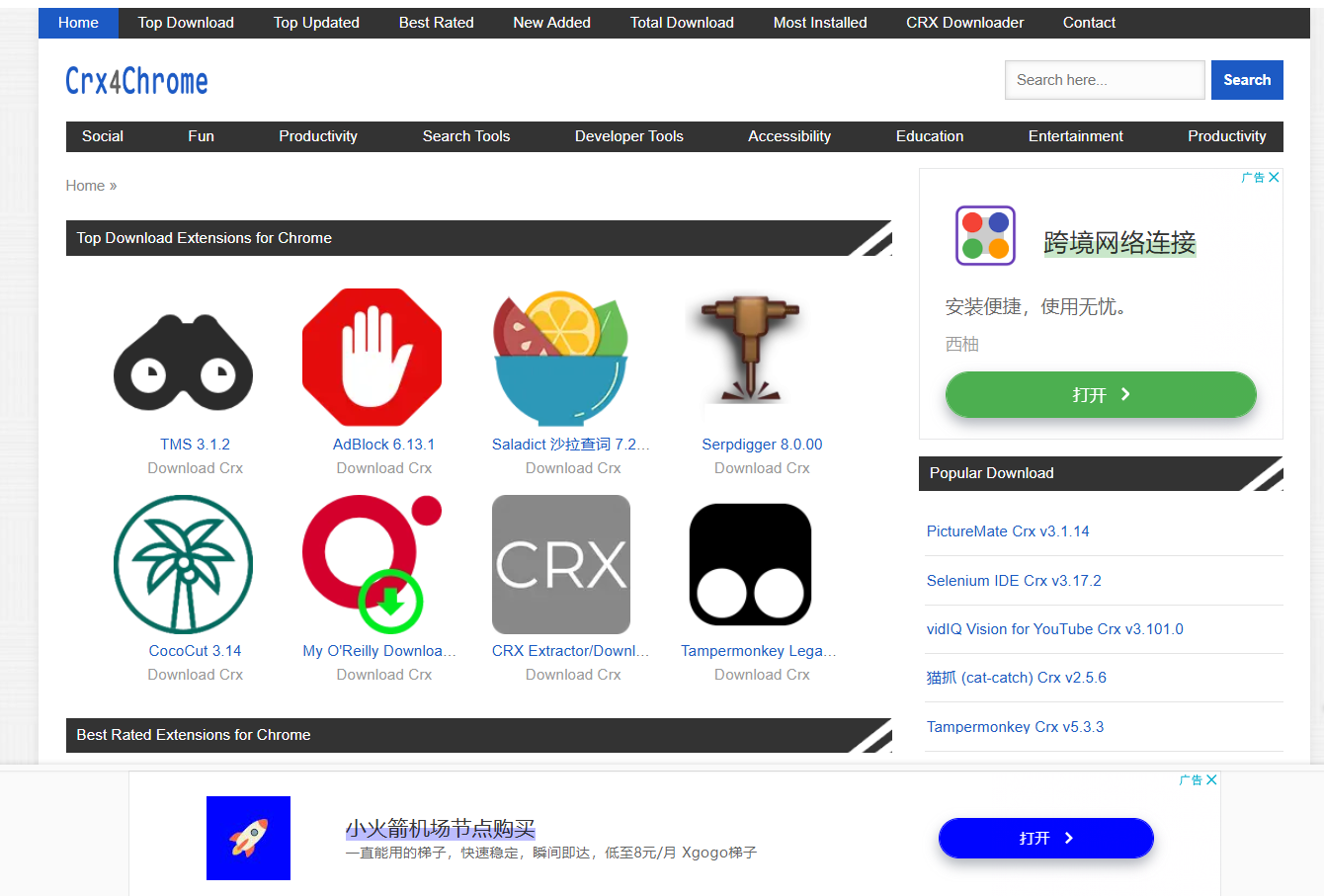The height and width of the screenshot is (896, 1324).
Task: Click the green 打开 button in sidebar ad
Action: 1101,395
